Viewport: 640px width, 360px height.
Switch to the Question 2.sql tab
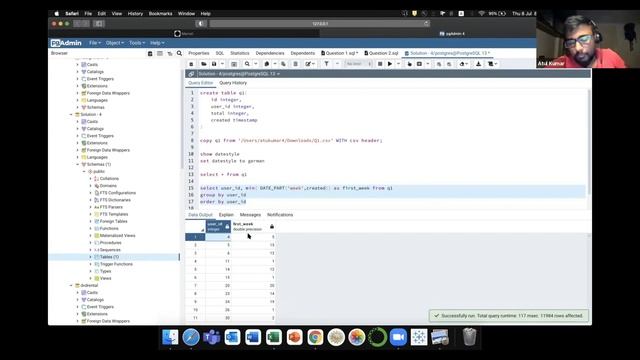(x=381, y=53)
